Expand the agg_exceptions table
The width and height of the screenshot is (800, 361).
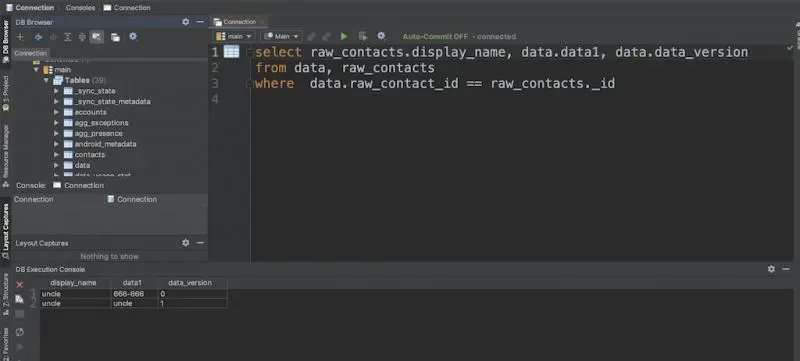56,123
